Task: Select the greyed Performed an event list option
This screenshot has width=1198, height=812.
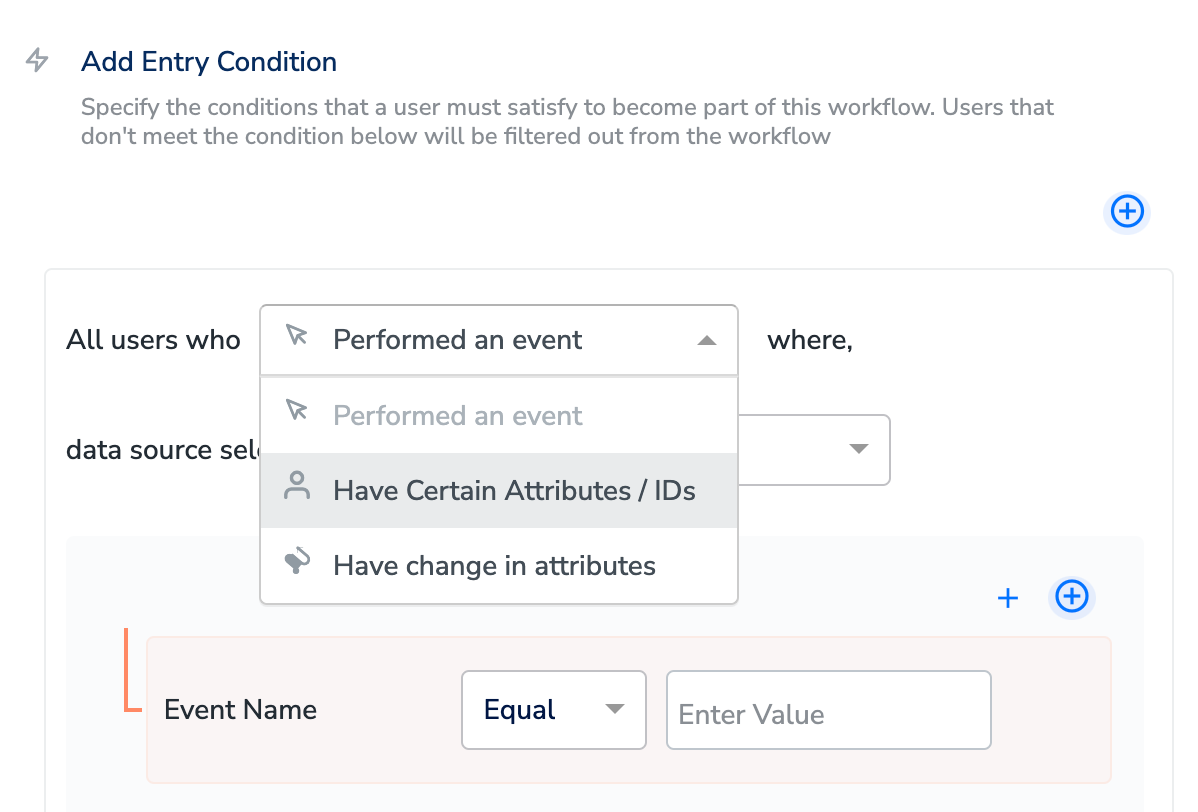Action: point(458,415)
